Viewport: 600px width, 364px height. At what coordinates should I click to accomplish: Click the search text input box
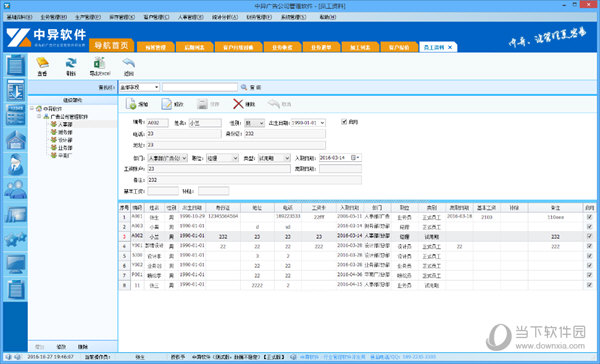pyautogui.click(x=200, y=87)
